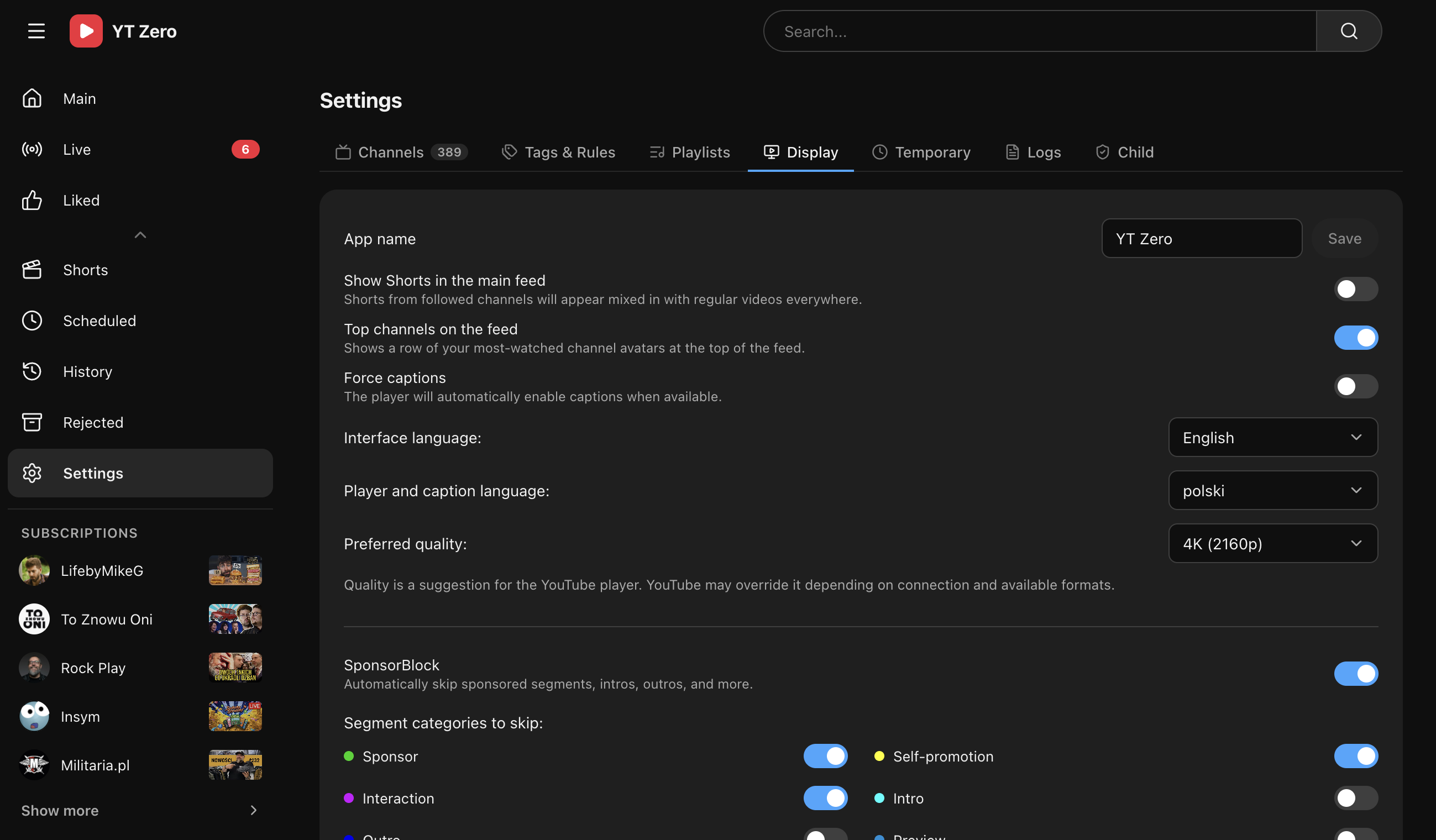Click the YT Zero logo icon
The height and width of the screenshot is (840, 1436).
click(x=86, y=31)
